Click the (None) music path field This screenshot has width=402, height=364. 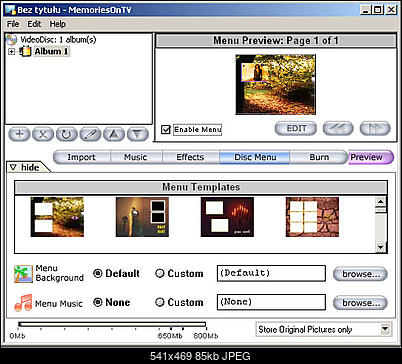[271, 302]
